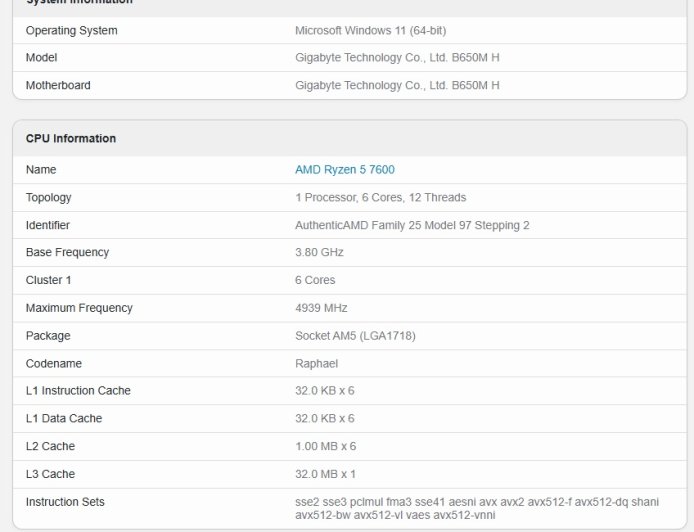Click the 'L3 Cache' label

click(50, 474)
